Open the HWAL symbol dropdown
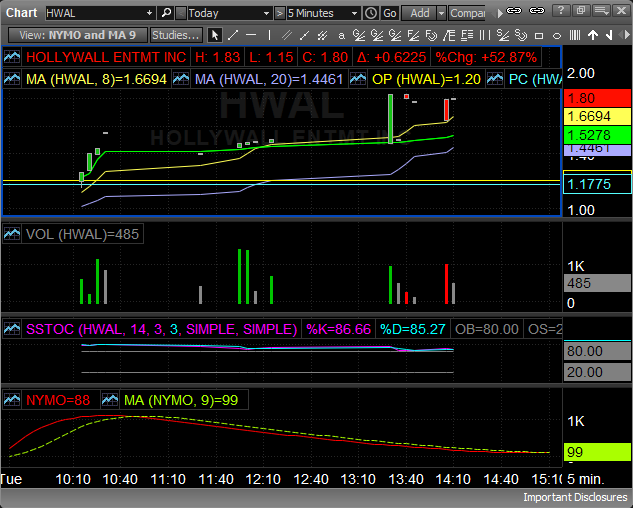 tap(149, 13)
